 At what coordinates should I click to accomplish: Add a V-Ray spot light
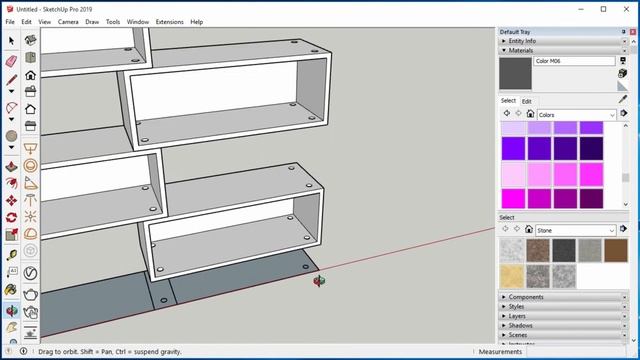pyautogui.click(x=31, y=183)
